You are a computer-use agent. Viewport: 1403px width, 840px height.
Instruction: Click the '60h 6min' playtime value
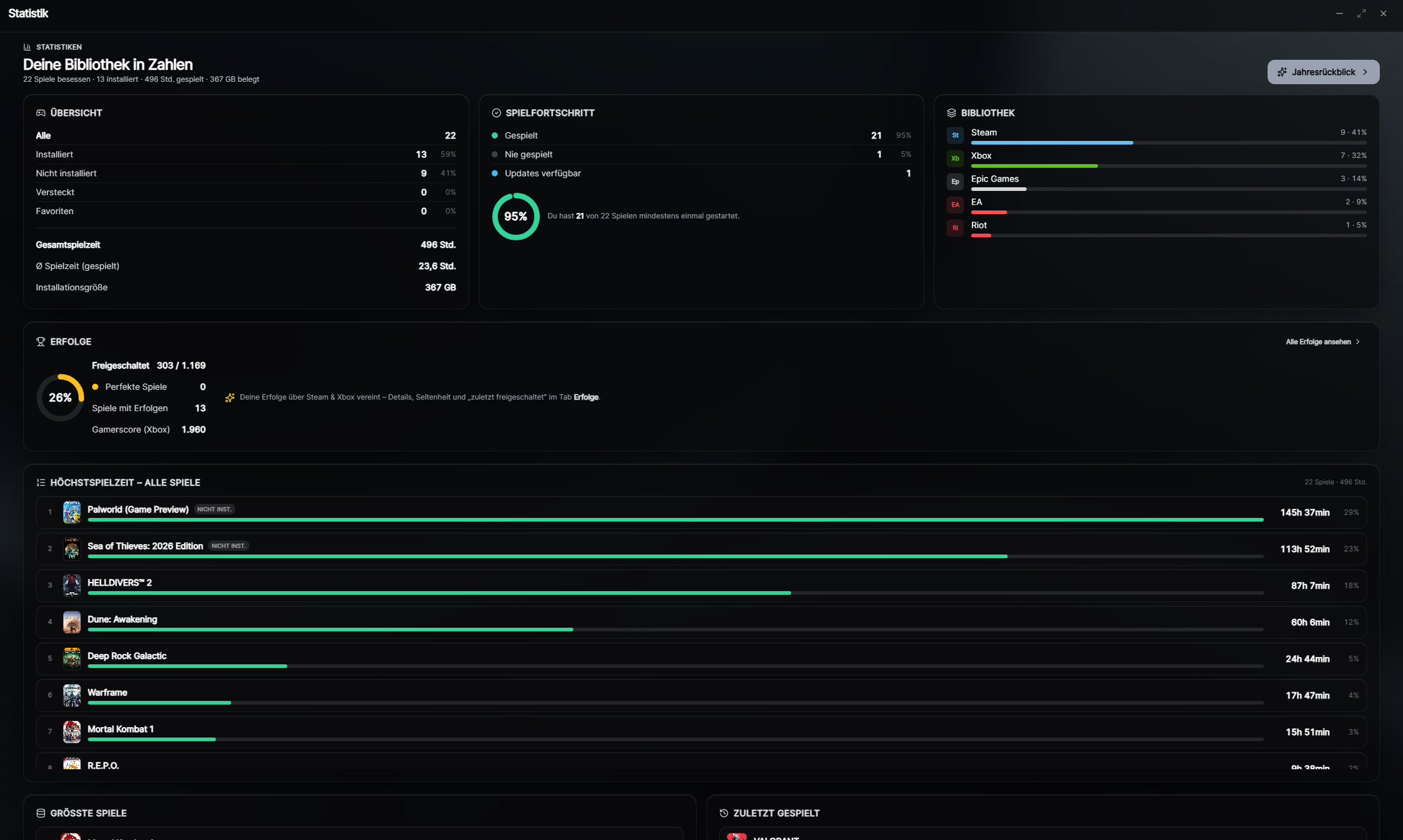(1310, 622)
